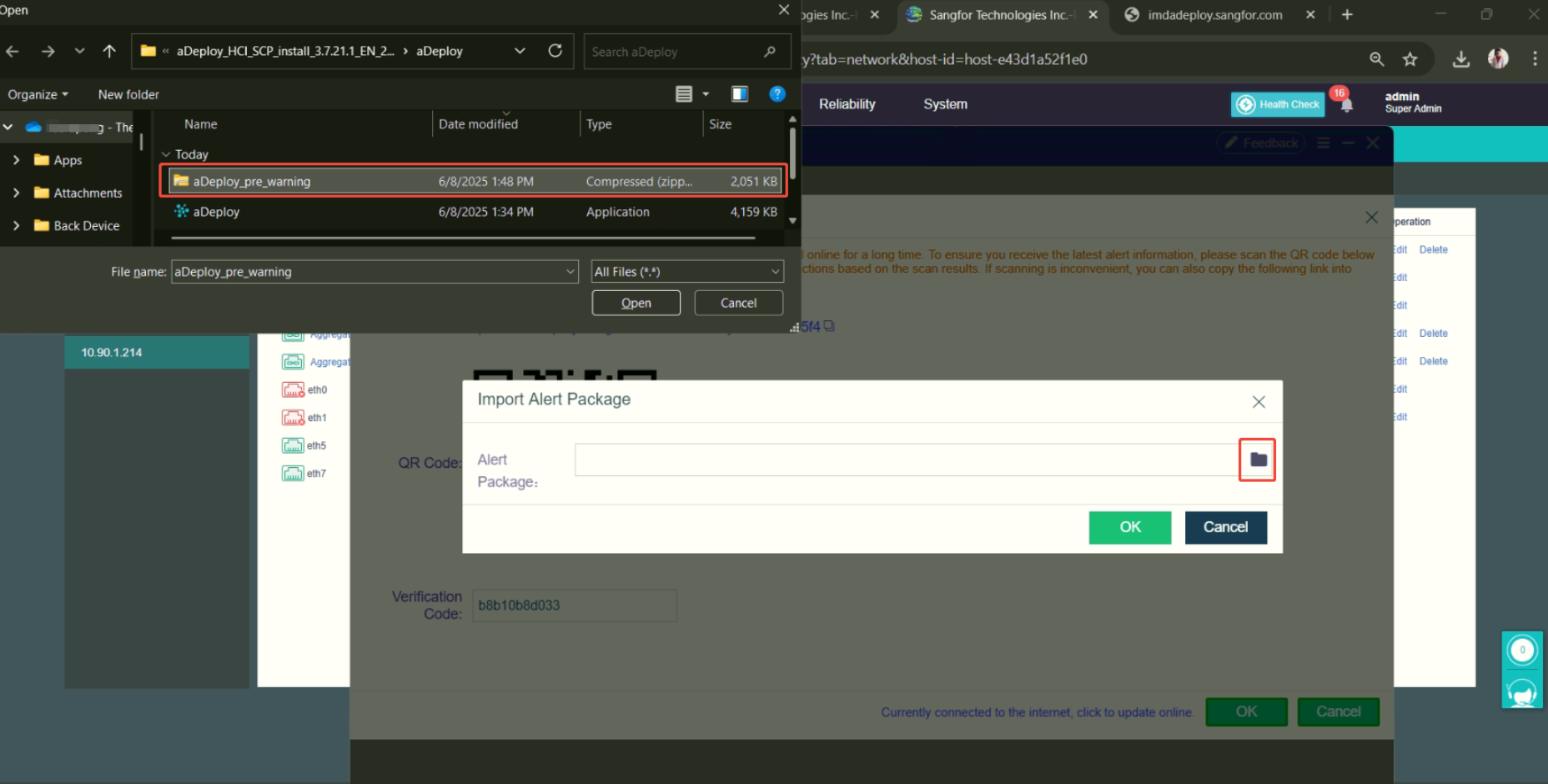Click the New folder button
The image size is (1548, 784).
[x=128, y=94]
